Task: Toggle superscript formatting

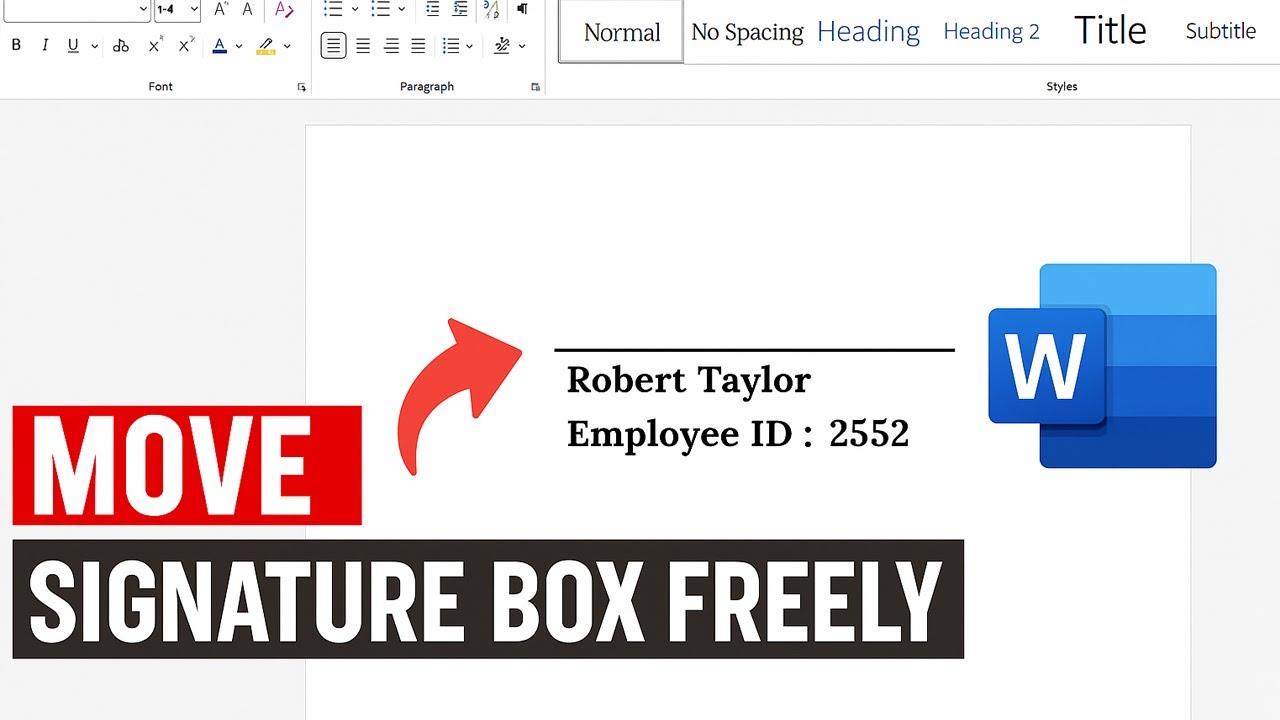Action: (186, 46)
